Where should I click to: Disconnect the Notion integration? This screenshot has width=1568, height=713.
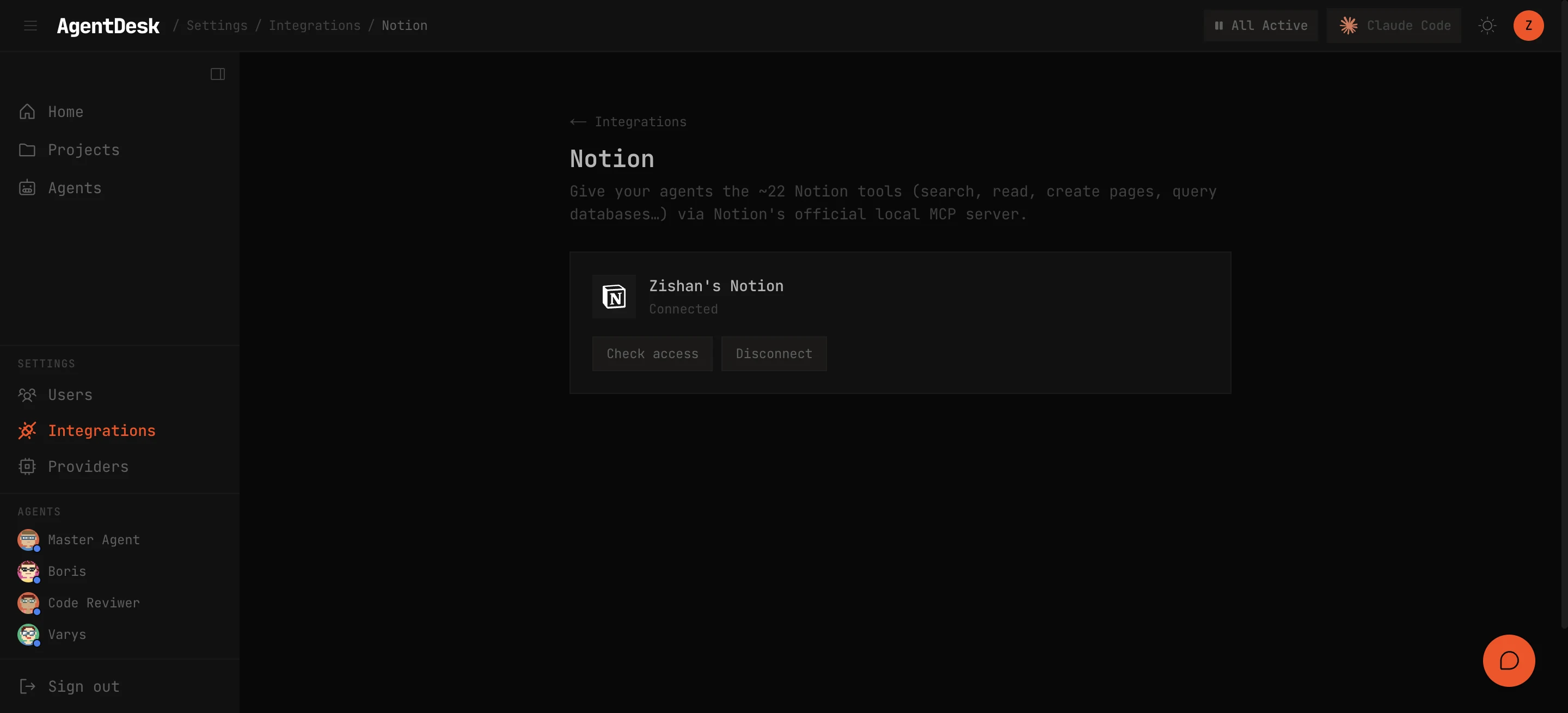(x=774, y=354)
